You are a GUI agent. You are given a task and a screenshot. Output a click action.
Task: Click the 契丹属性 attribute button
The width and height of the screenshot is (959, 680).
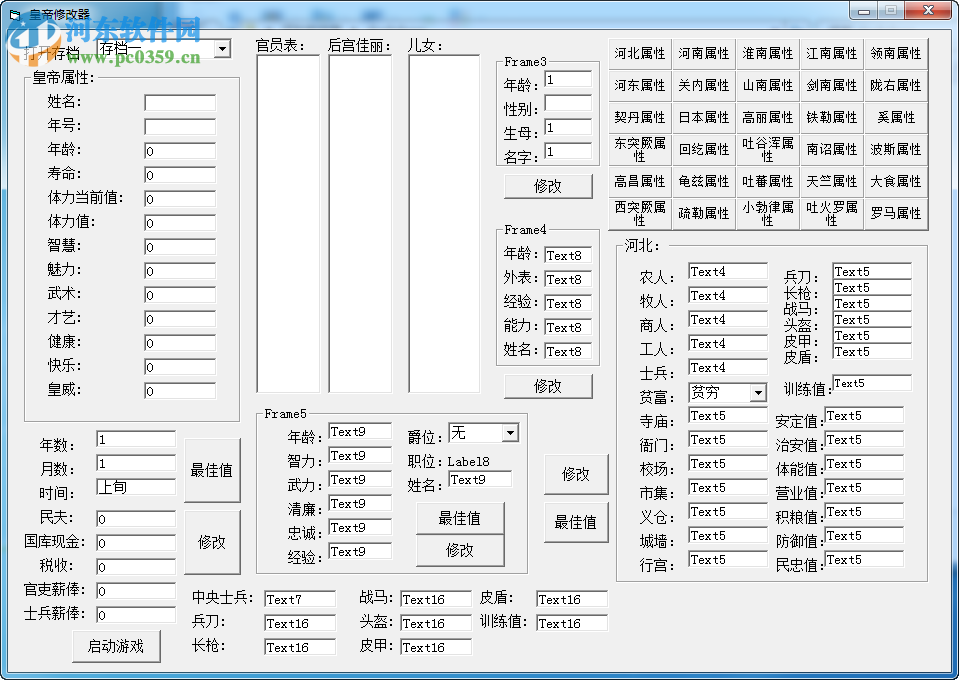639,117
